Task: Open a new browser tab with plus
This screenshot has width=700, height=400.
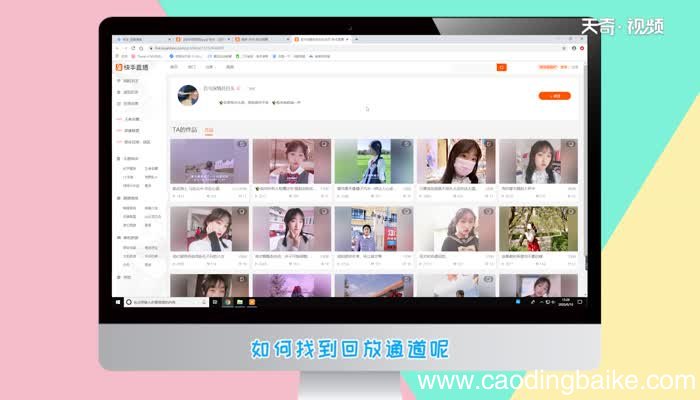Action: coord(356,39)
